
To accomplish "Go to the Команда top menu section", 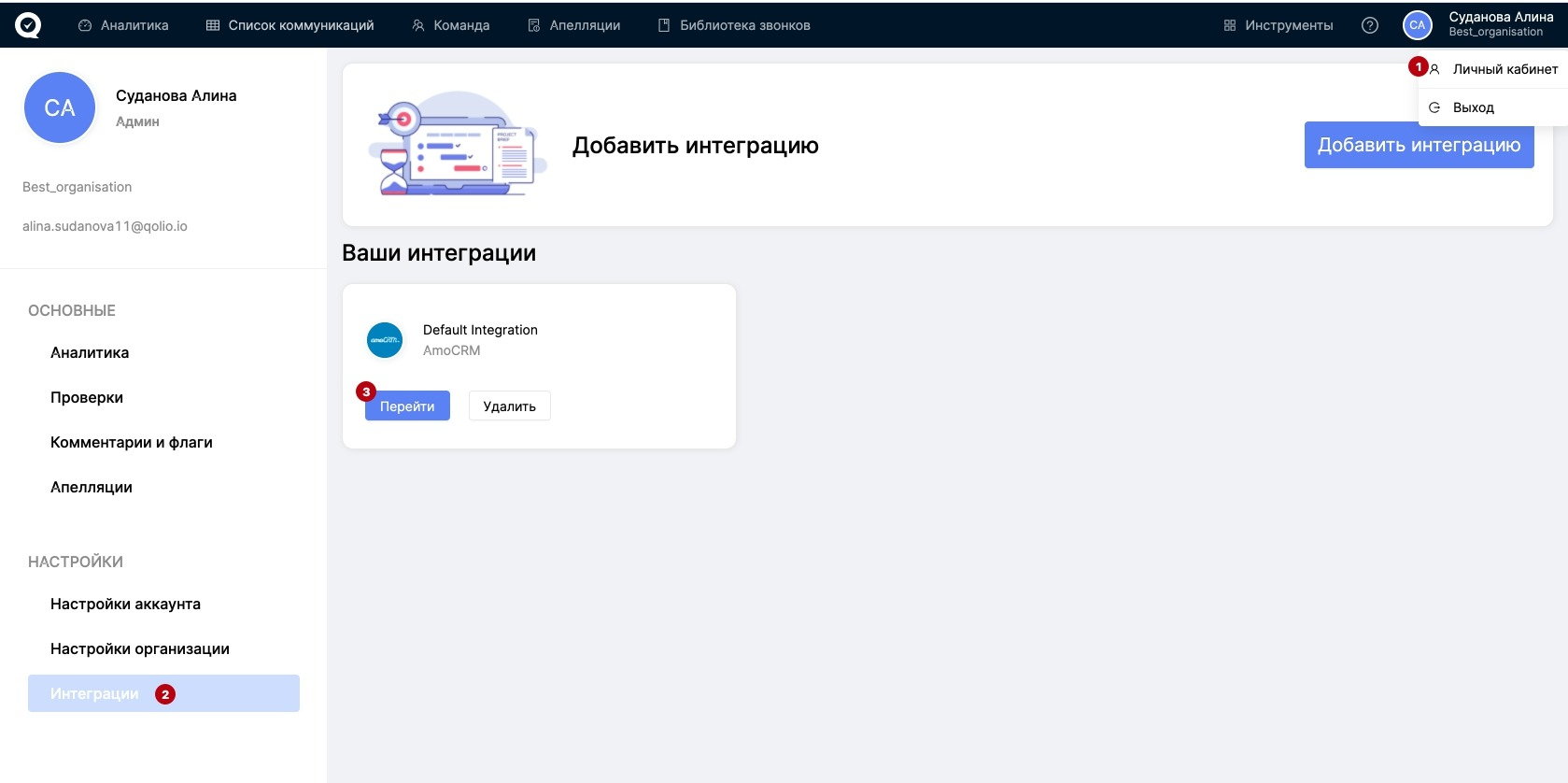I will point(451,25).
